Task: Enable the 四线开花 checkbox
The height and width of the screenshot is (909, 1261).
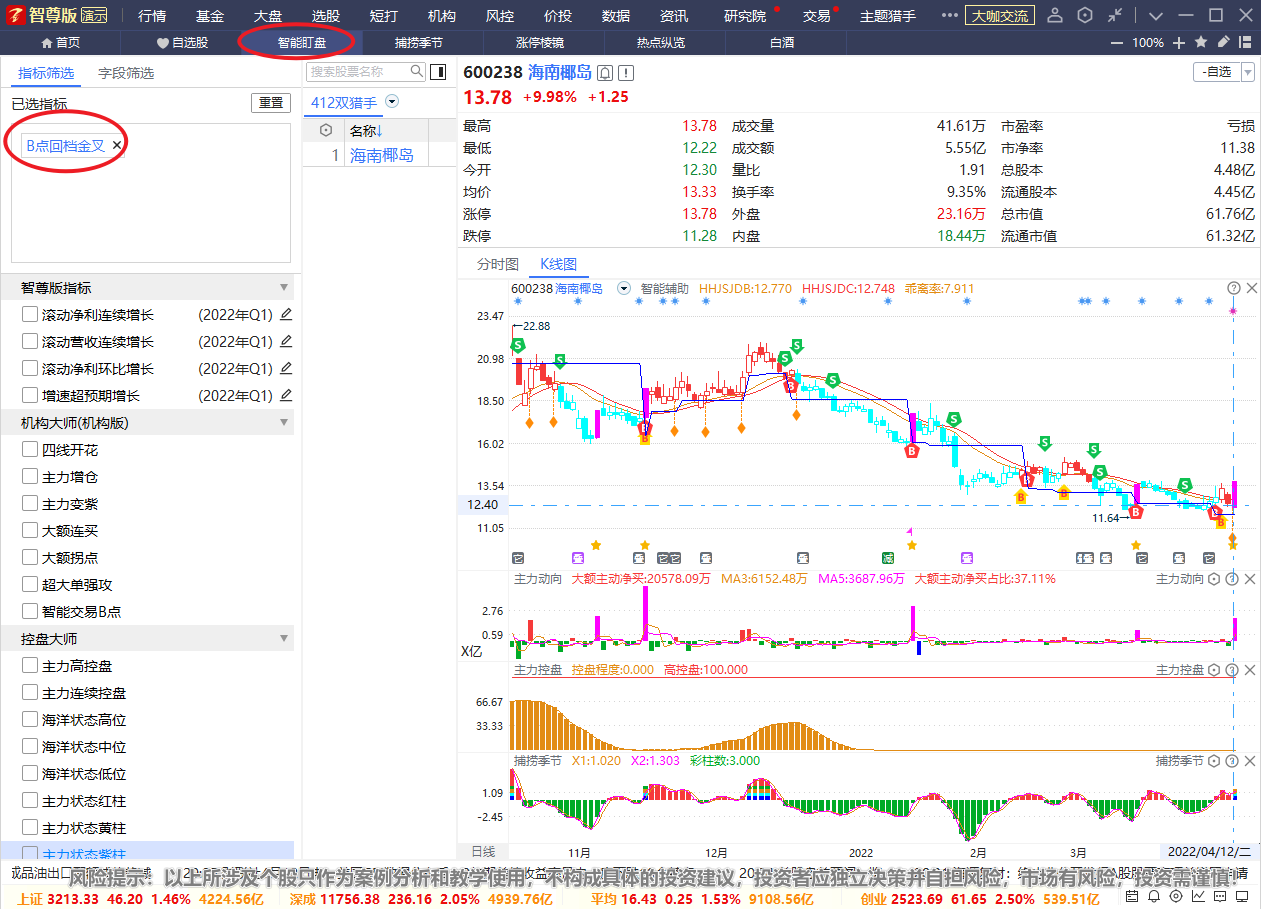Action: (30, 450)
